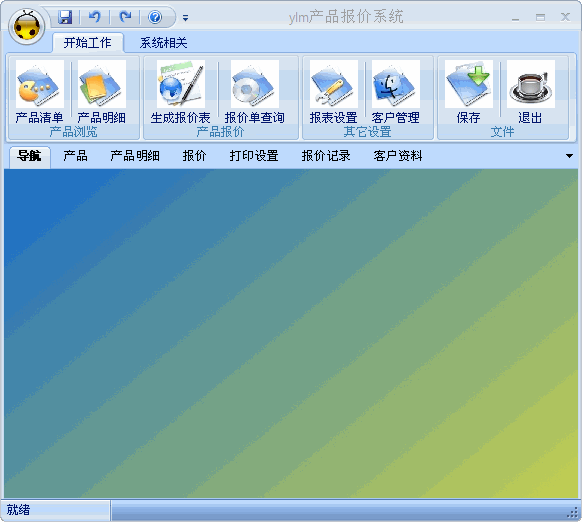Click the redo arrow in quick access toolbar
The height and width of the screenshot is (522, 582).
click(x=125, y=17)
